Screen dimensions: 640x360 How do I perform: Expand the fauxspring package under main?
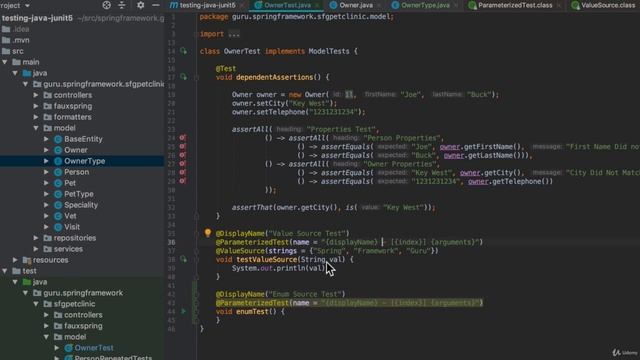click(36, 106)
